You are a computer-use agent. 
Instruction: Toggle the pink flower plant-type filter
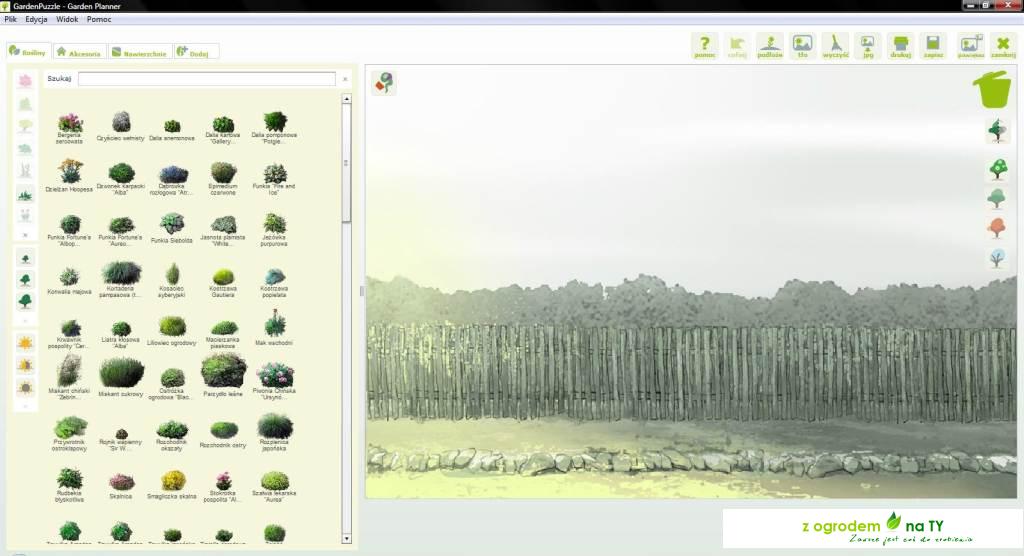(25, 80)
